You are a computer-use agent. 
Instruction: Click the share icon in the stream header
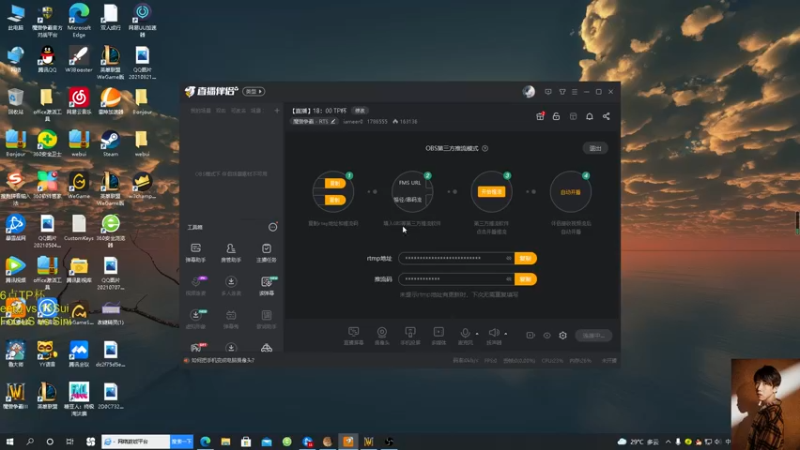coord(606,116)
